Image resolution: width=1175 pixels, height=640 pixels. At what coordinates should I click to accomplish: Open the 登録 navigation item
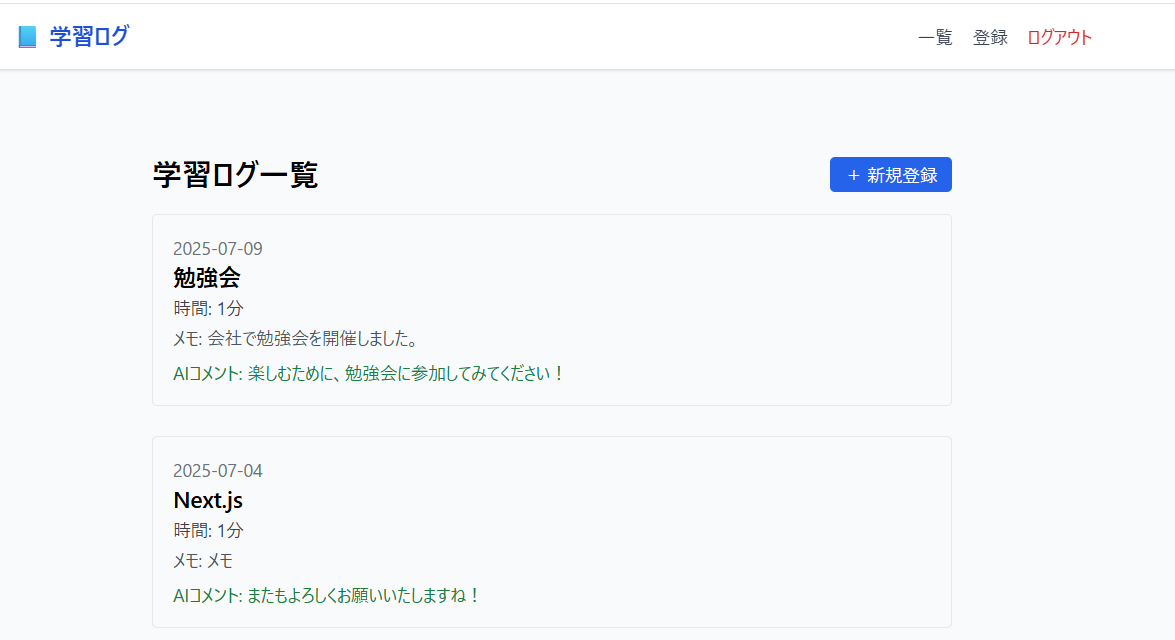tap(990, 37)
